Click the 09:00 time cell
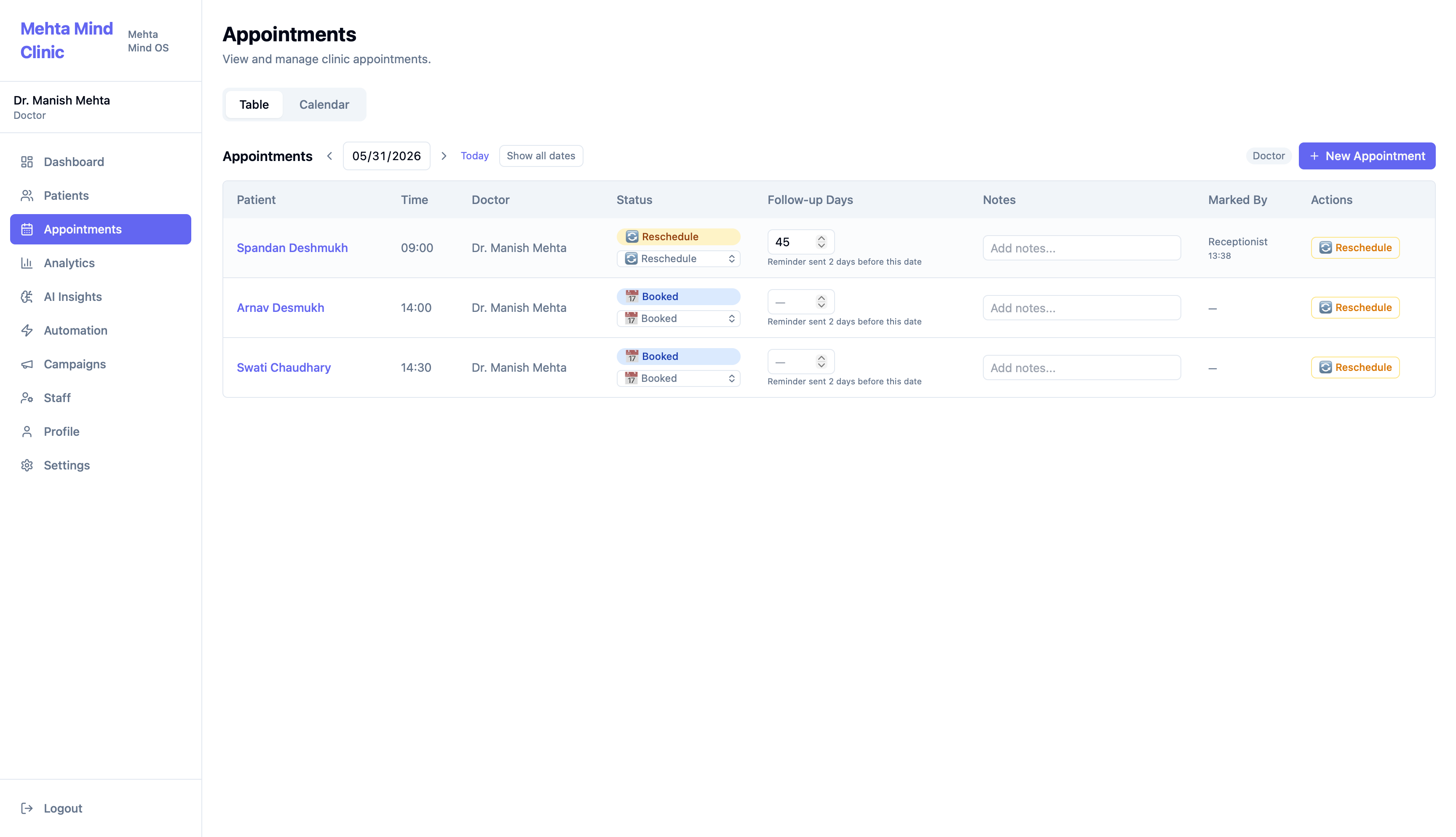Viewport: 1456px width, 837px height. [x=417, y=248]
